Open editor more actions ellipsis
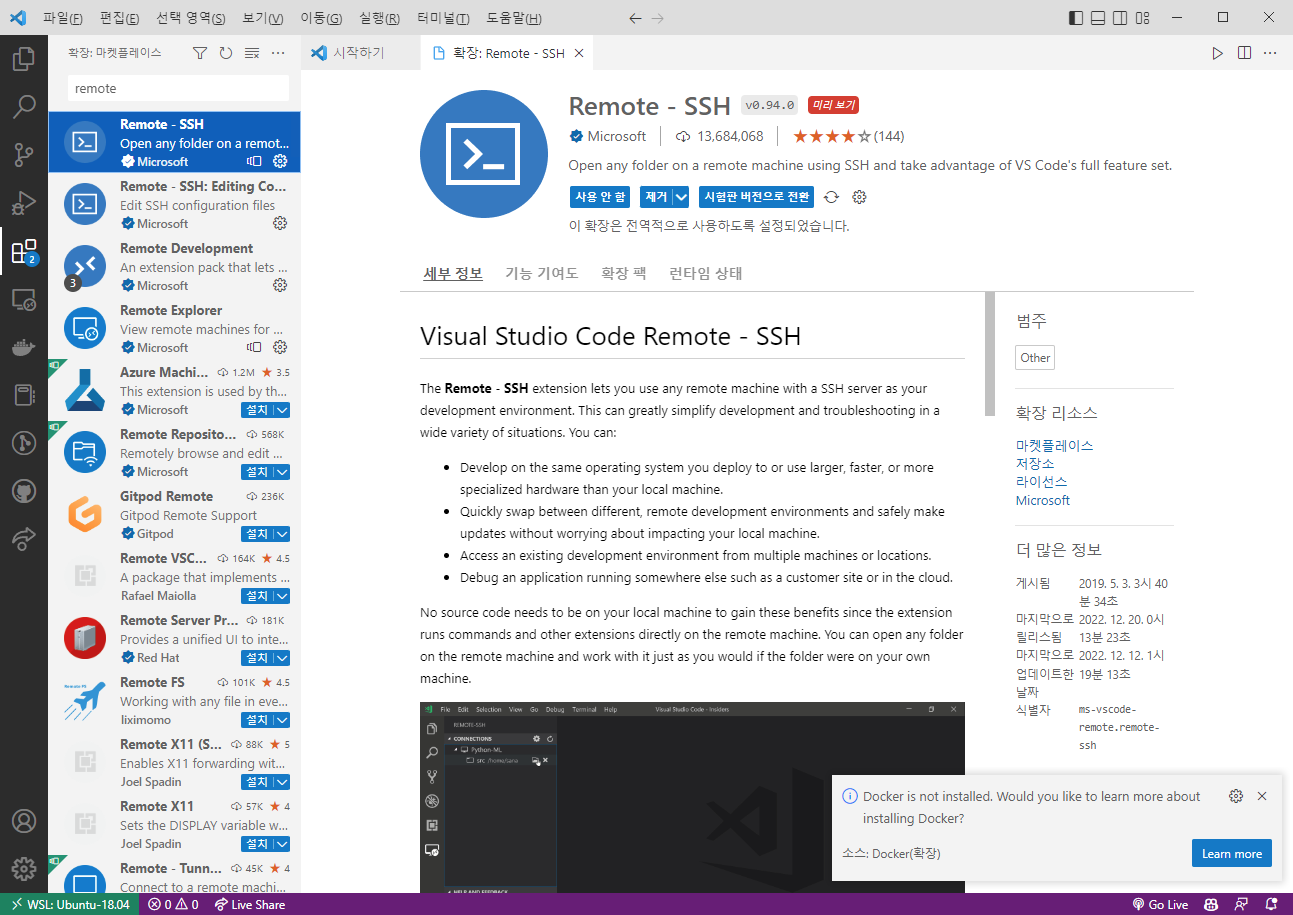Image resolution: width=1293 pixels, height=915 pixels. [x=1270, y=53]
